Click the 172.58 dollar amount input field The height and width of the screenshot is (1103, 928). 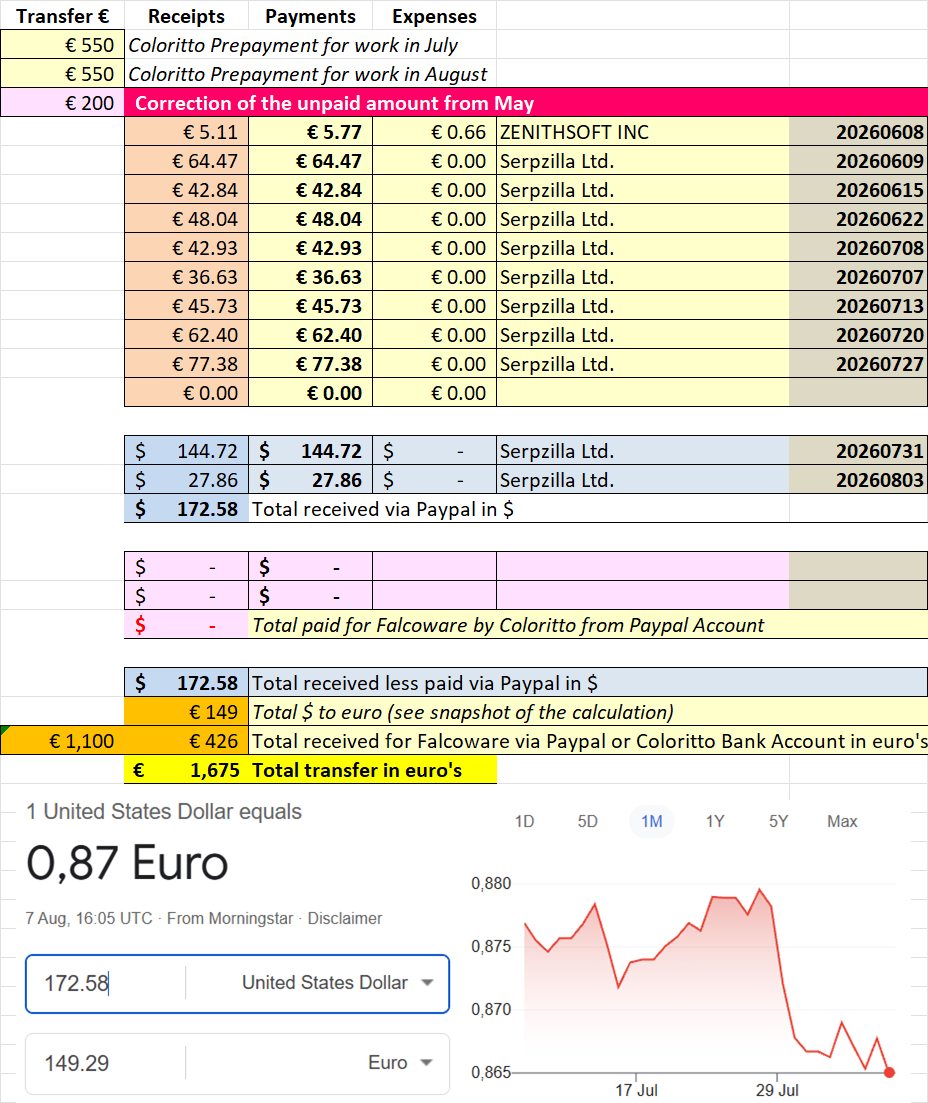click(106, 983)
